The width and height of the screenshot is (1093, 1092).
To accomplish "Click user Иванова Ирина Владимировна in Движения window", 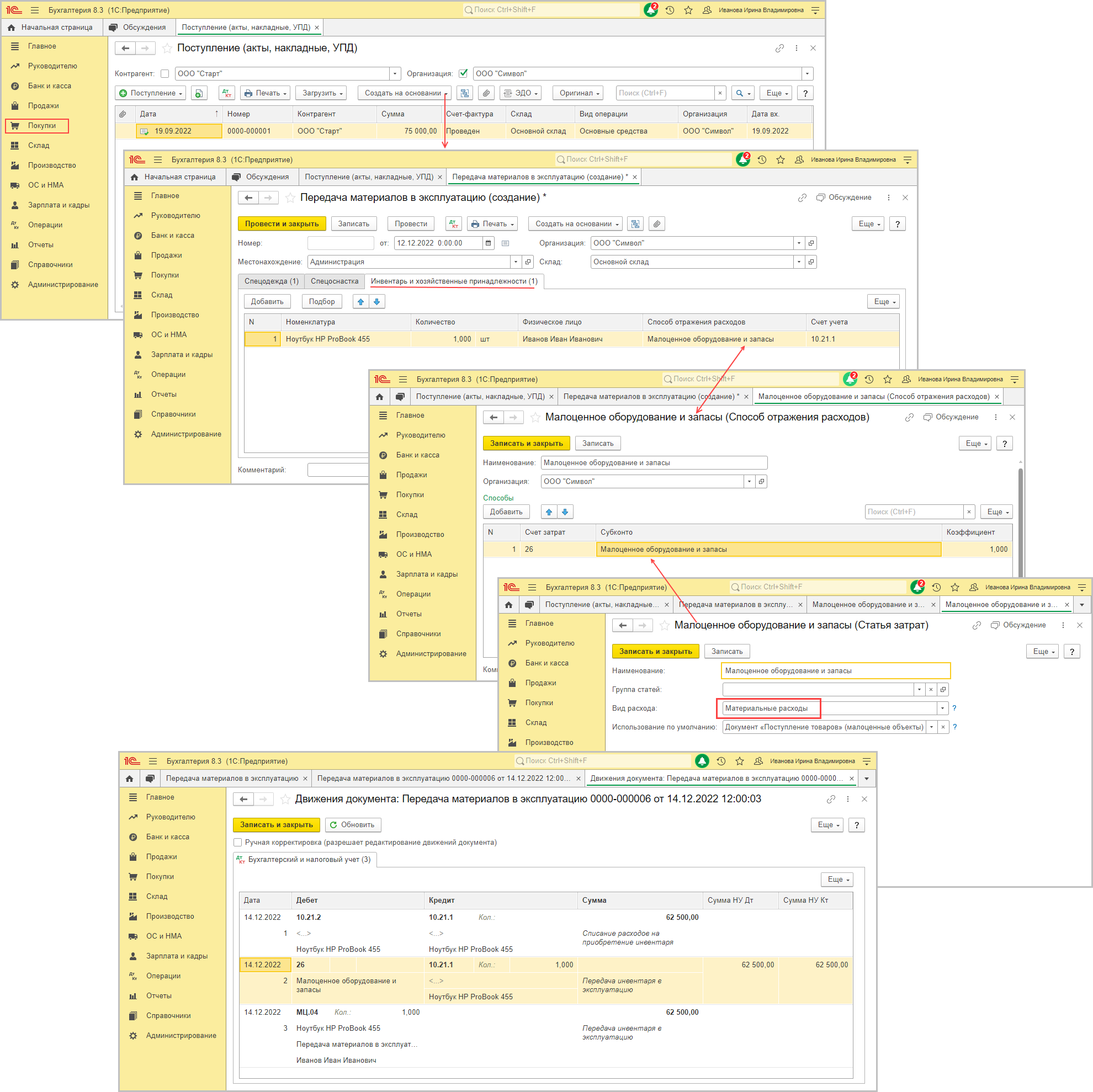I will click(x=812, y=761).
